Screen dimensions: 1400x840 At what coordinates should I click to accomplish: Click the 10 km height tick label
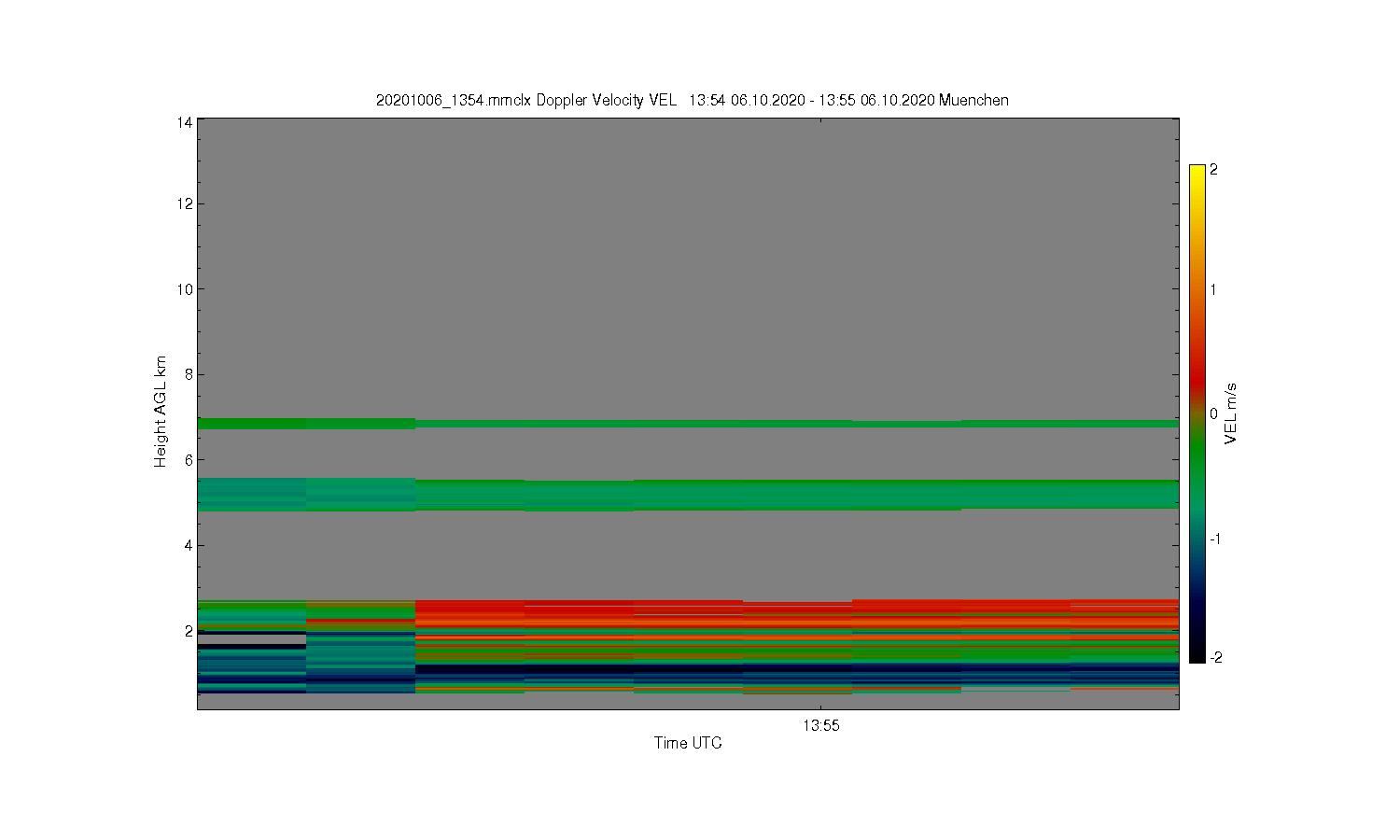coord(185,289)
